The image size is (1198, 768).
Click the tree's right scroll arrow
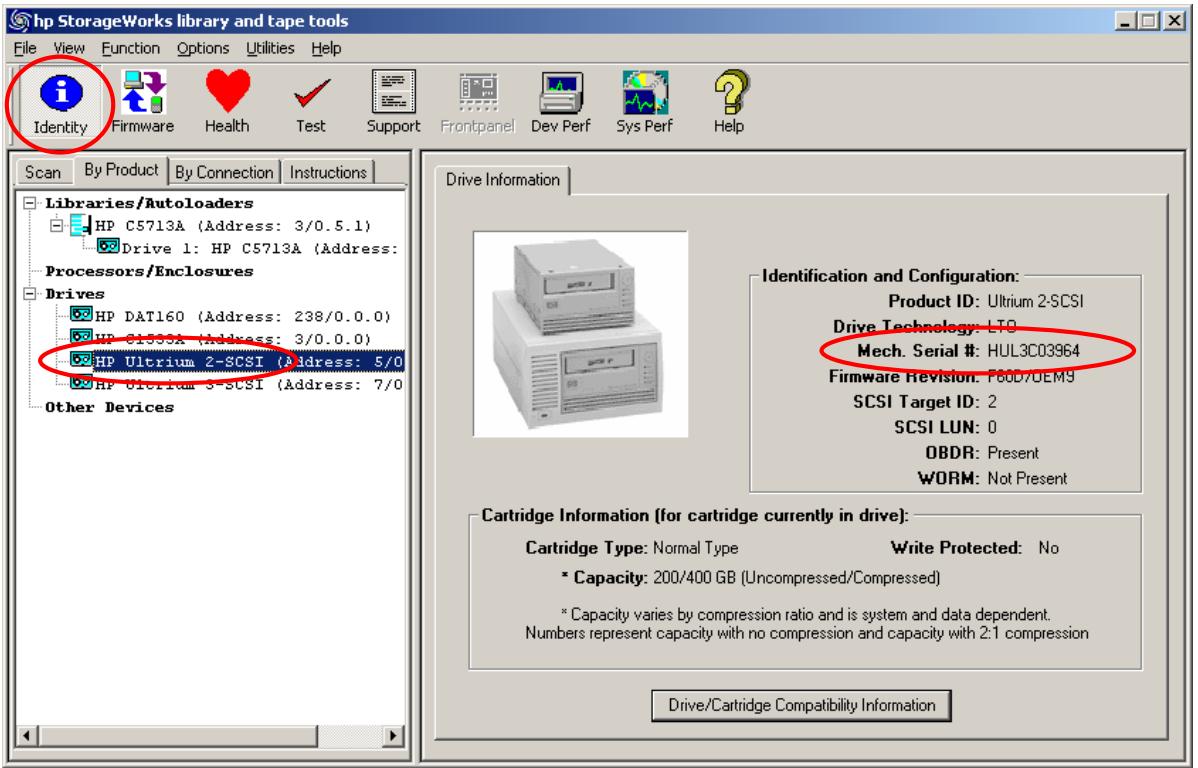click(393, 736)
